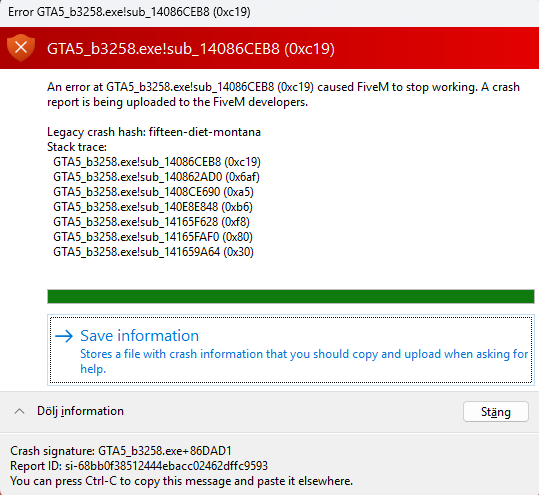Click the Save information command link
The image size is (539, 495).
coord(291,350)
